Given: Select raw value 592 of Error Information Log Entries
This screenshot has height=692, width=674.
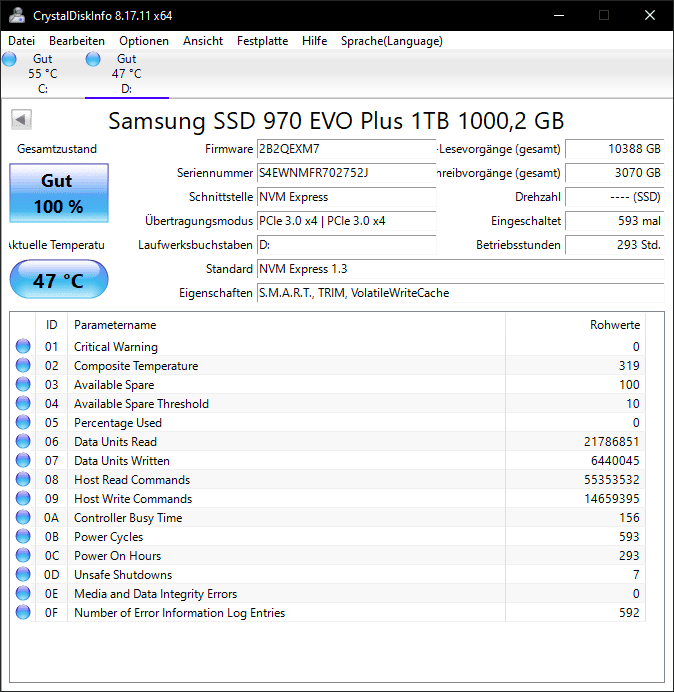Looking at the screenshot, I should click(629, 613).
